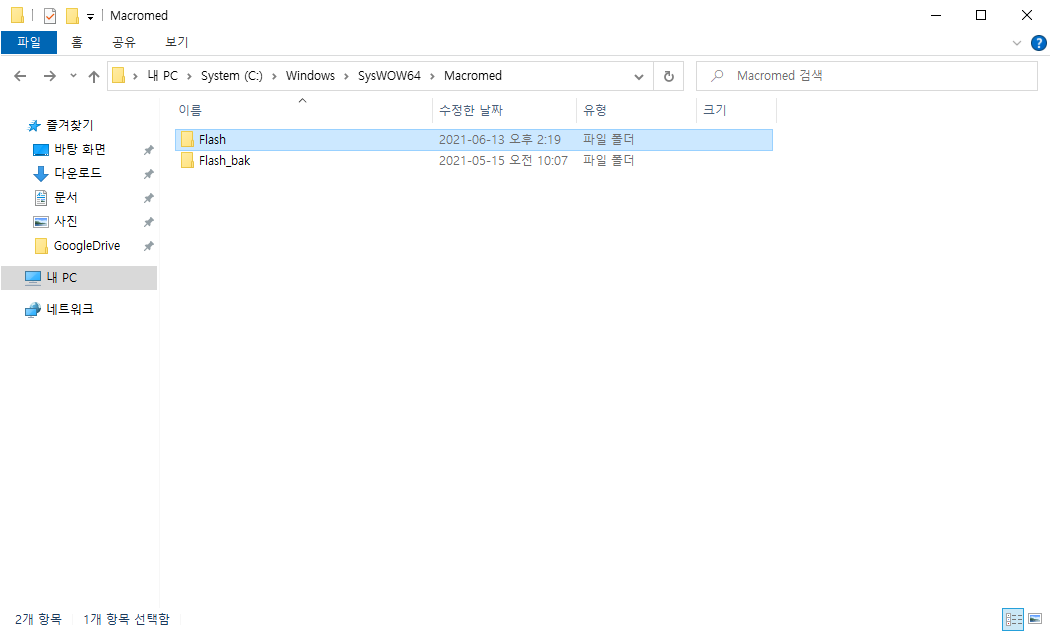Switch to the 홈 ribbon tab
Viewport: 1051px width, 635px height.
[77, 42]
